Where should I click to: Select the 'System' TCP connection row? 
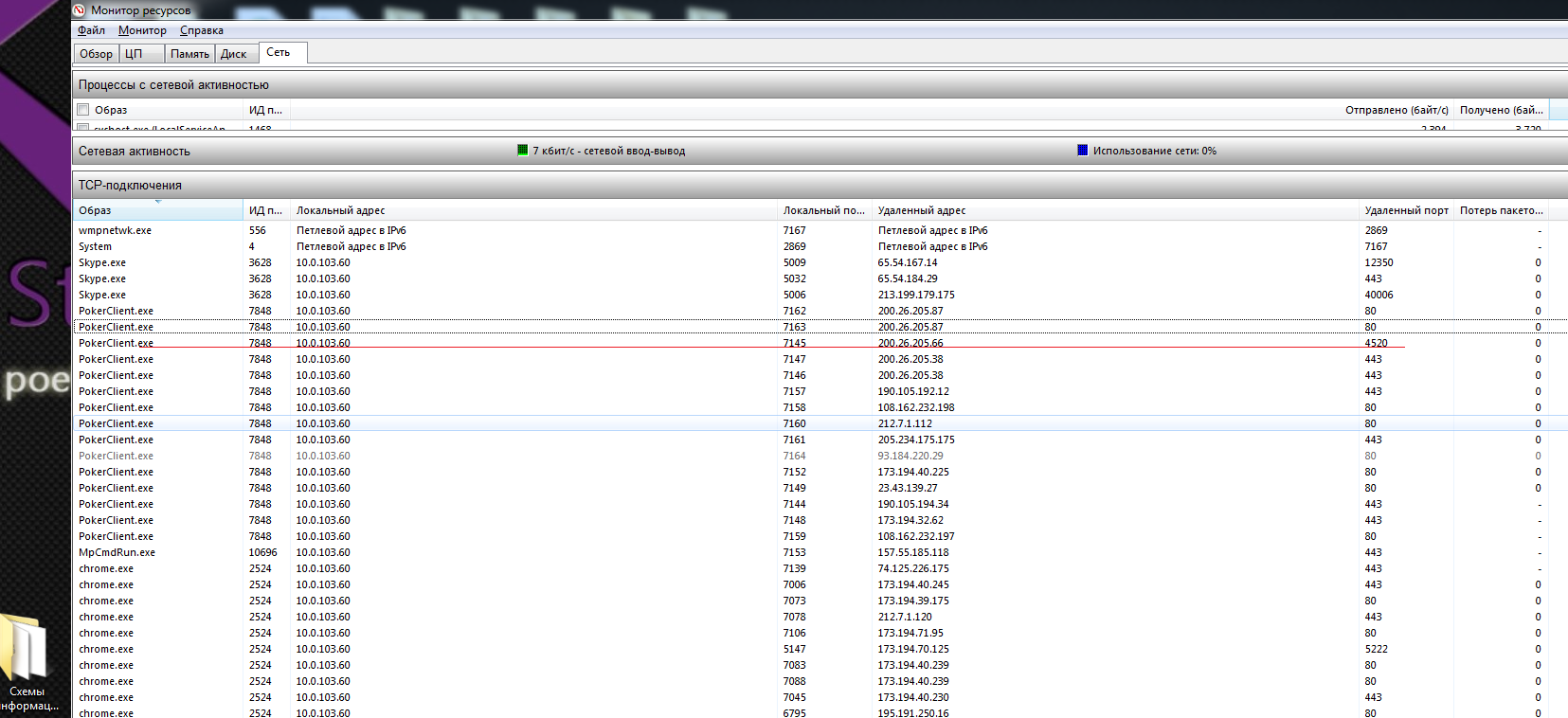[x=820, y=246]
